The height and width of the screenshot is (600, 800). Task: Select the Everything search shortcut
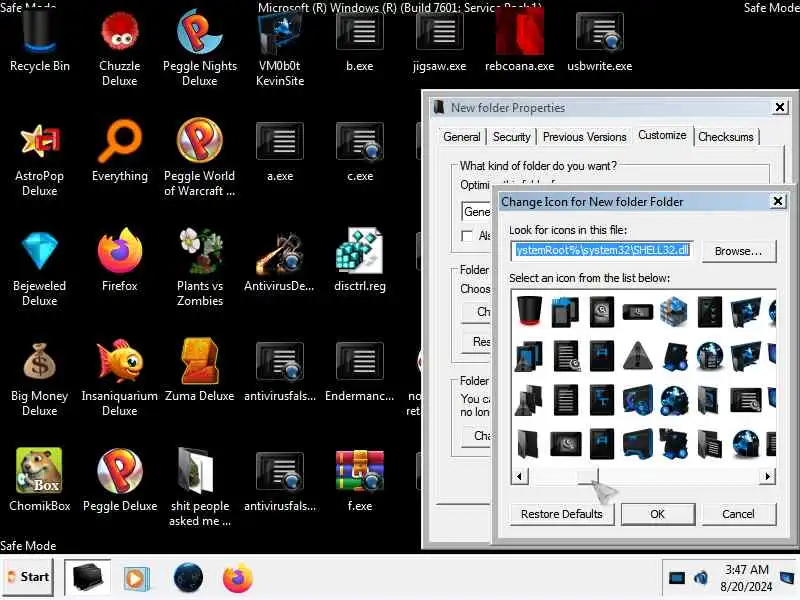(x=119, y=152)
